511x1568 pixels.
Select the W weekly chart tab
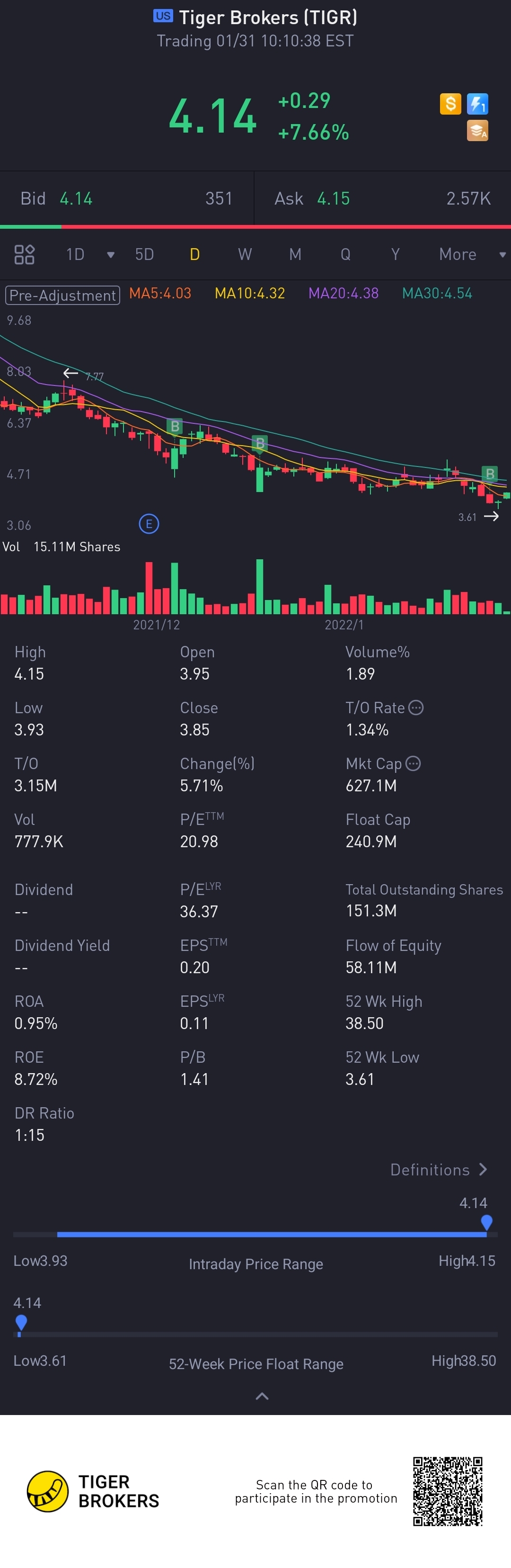pos(245,254)
